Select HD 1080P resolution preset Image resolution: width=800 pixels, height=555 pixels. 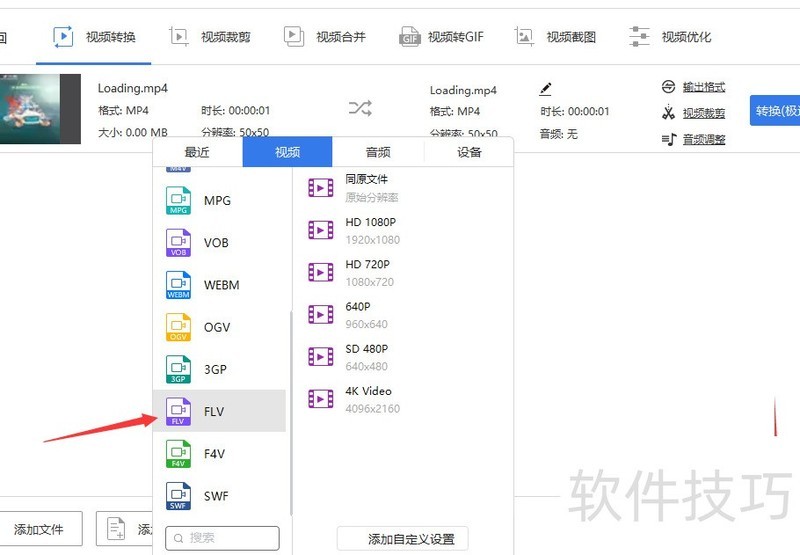[x=370, y=230]
